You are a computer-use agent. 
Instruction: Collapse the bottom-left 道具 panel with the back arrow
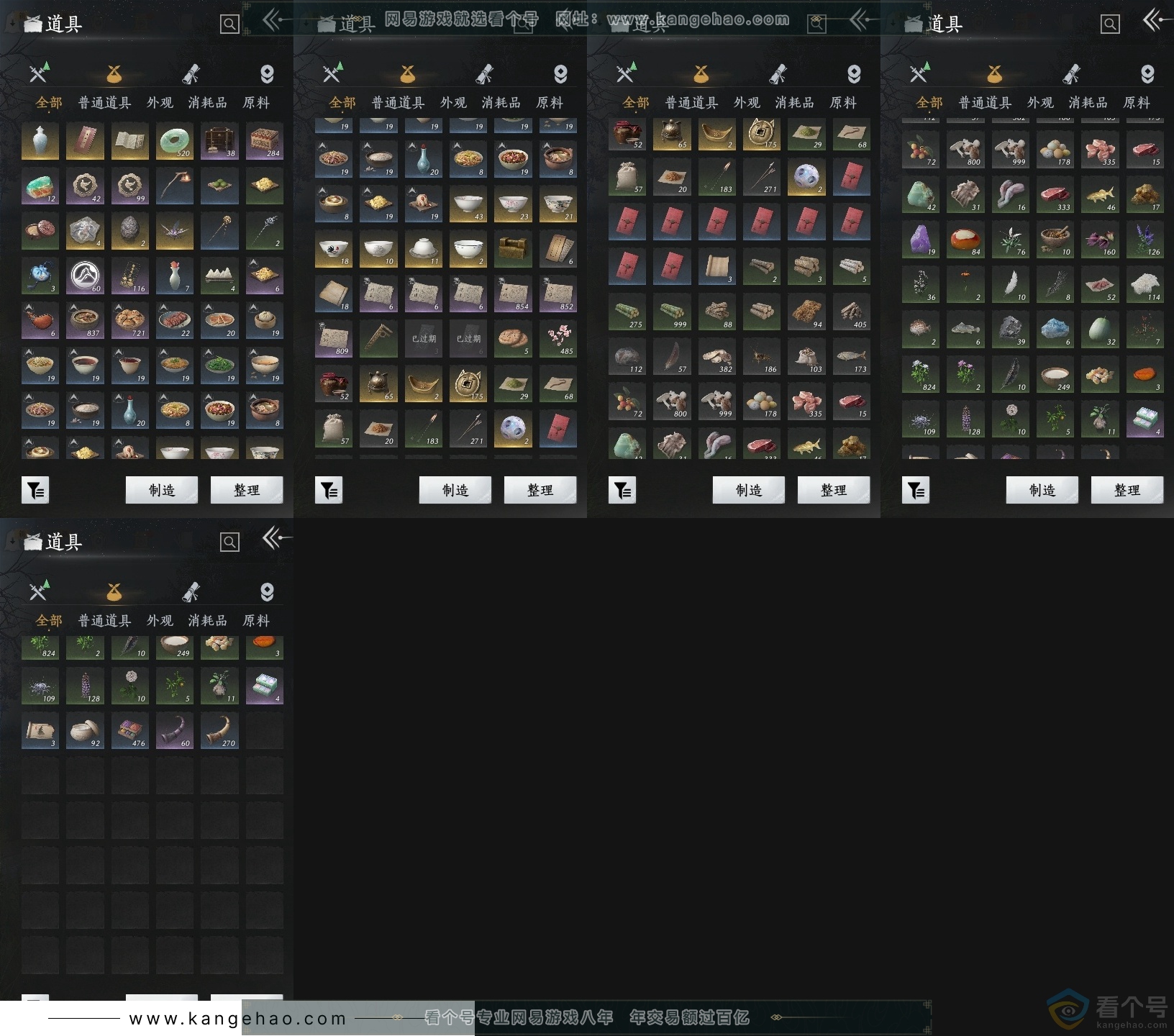point(276,538)
